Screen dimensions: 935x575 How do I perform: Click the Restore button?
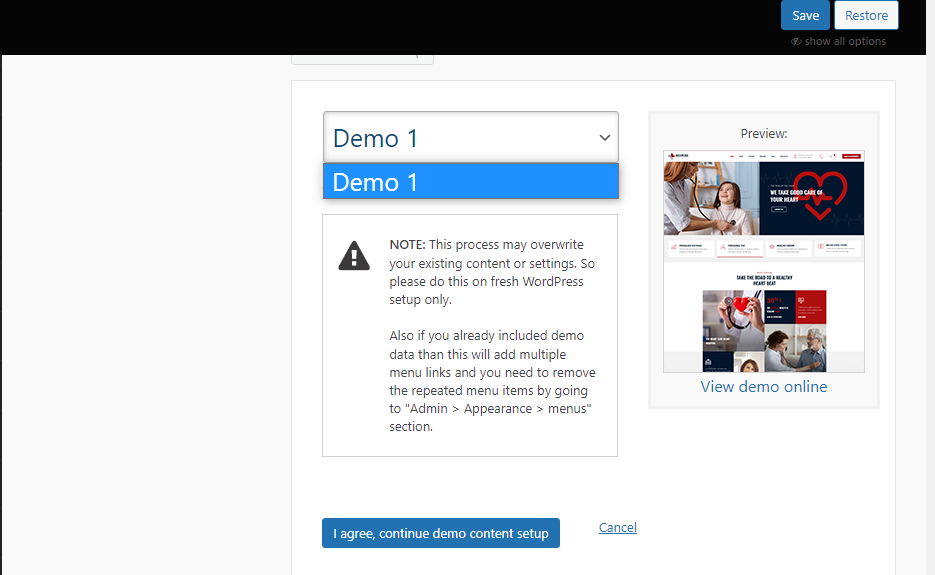(866, 15)
